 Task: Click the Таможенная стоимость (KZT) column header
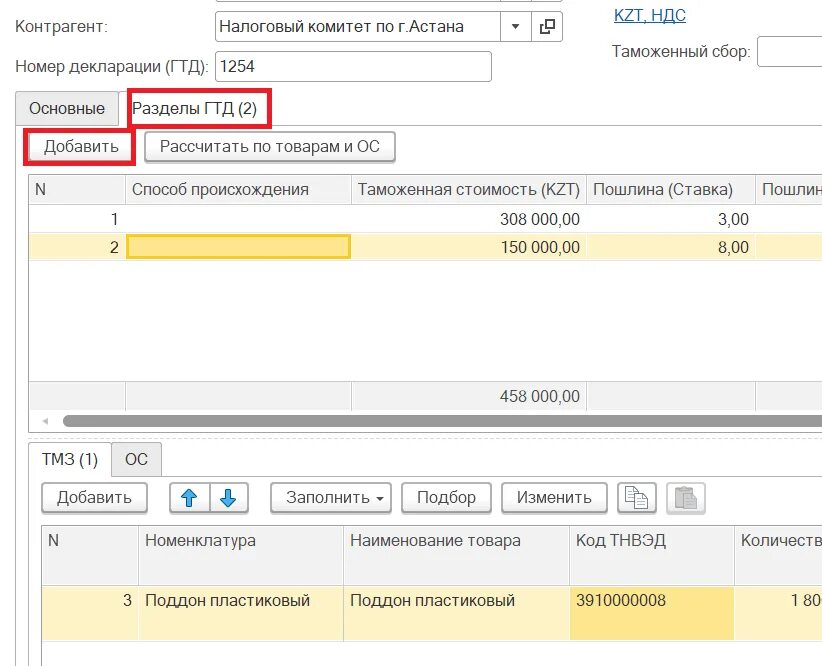(469, 189)
